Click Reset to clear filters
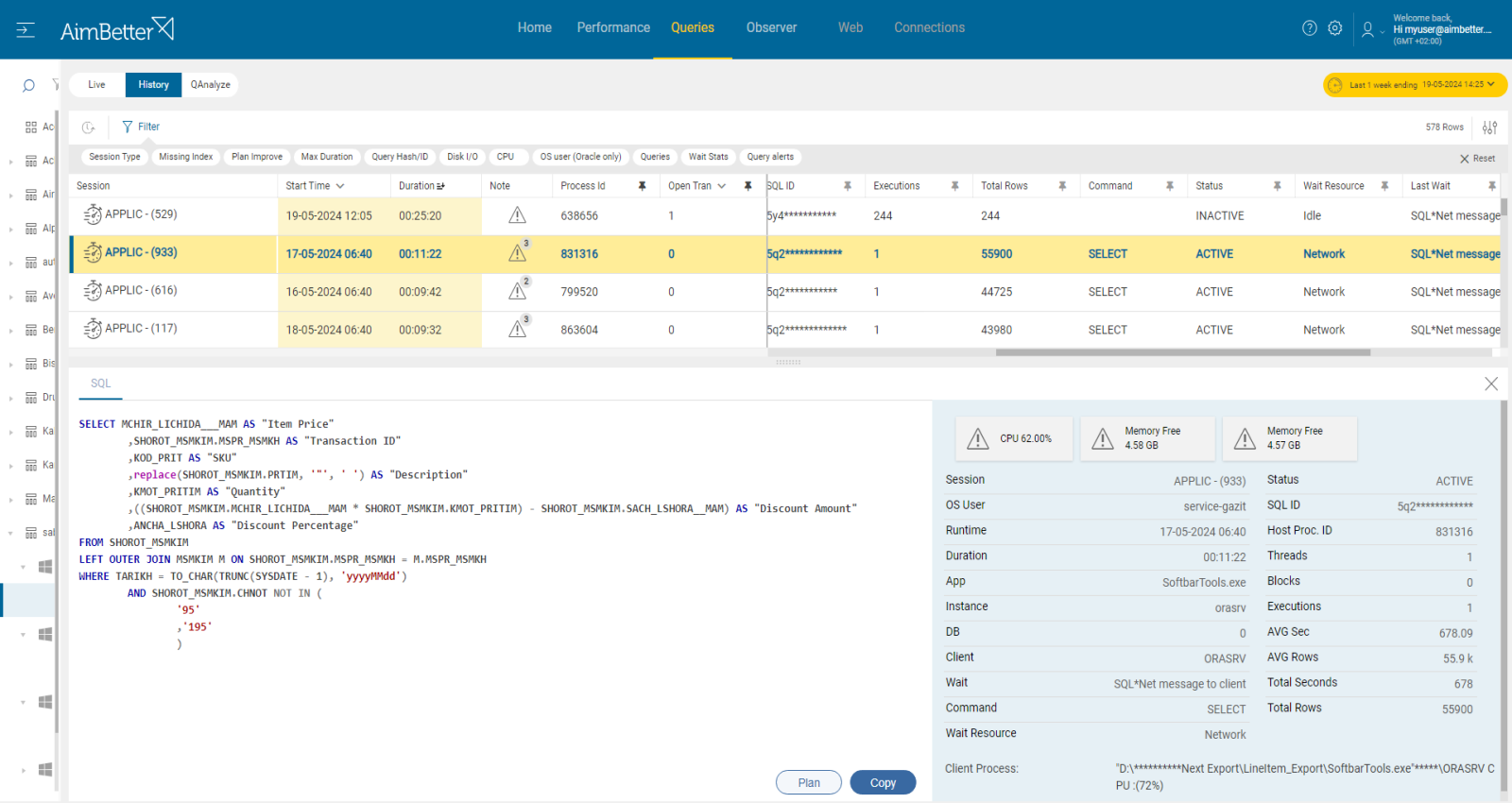Screen dimensions: 1512x803 [x=1477, y=159]
